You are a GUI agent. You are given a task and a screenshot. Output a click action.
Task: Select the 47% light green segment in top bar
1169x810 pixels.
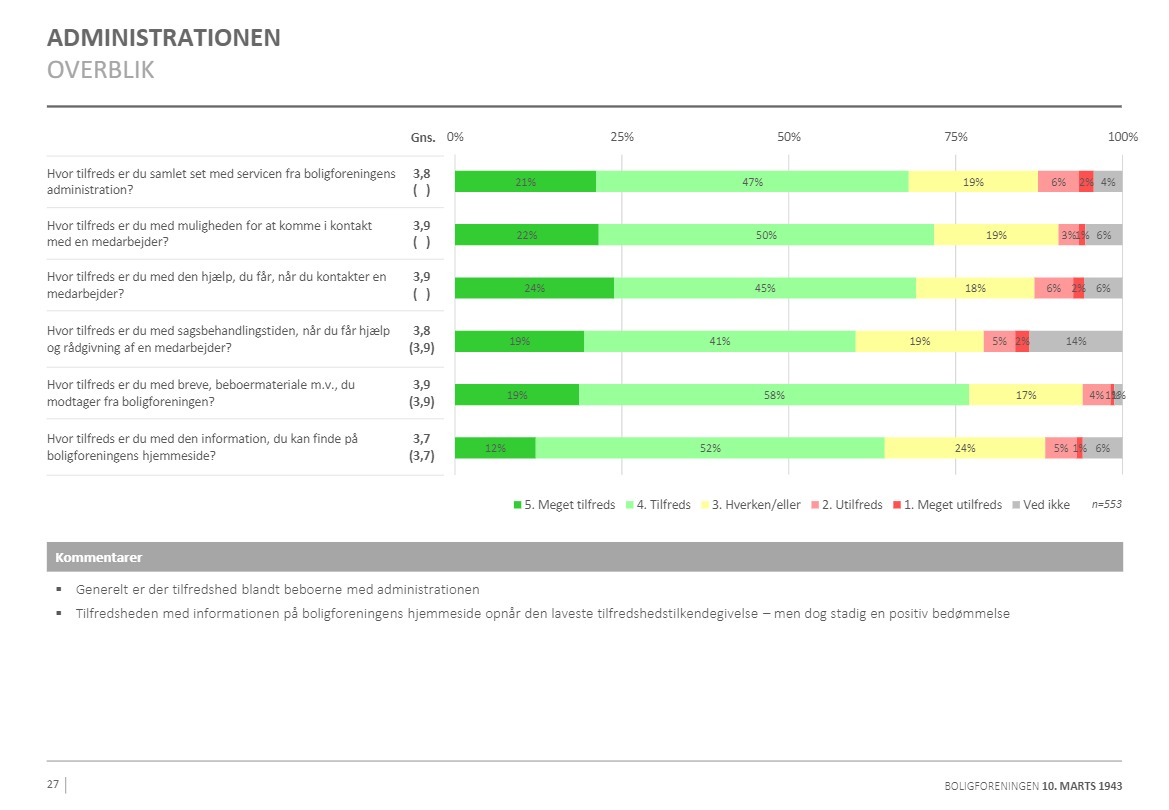[x=752, y=182]
